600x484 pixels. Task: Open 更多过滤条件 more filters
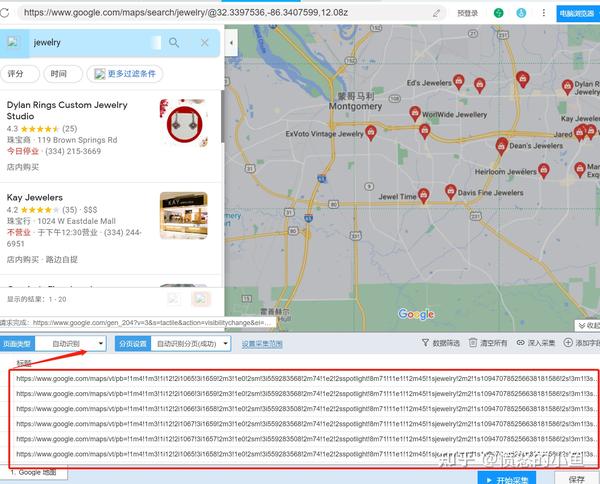[125, 74]
